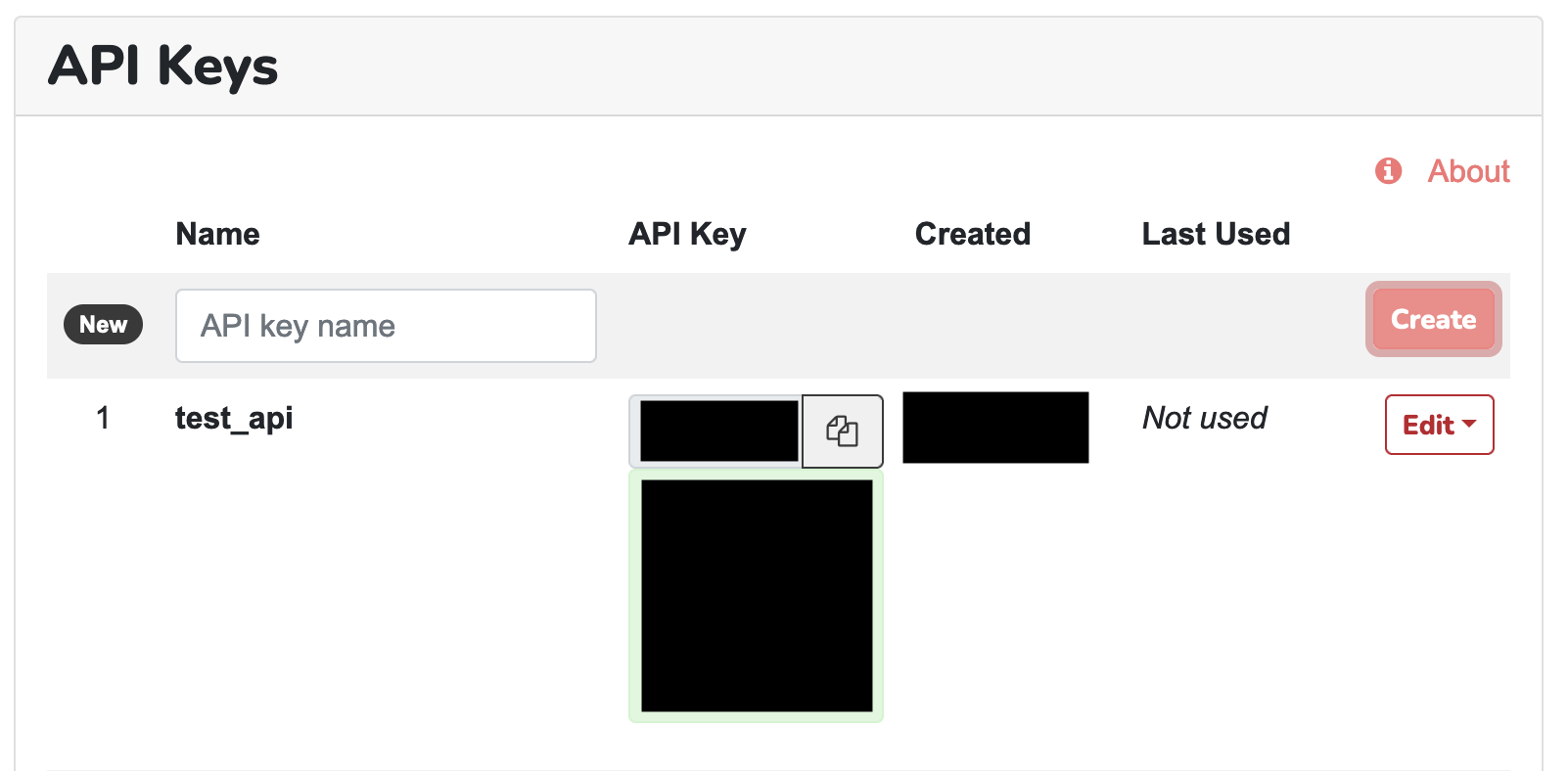
Task: Click the Created column header
Action: 972,234
